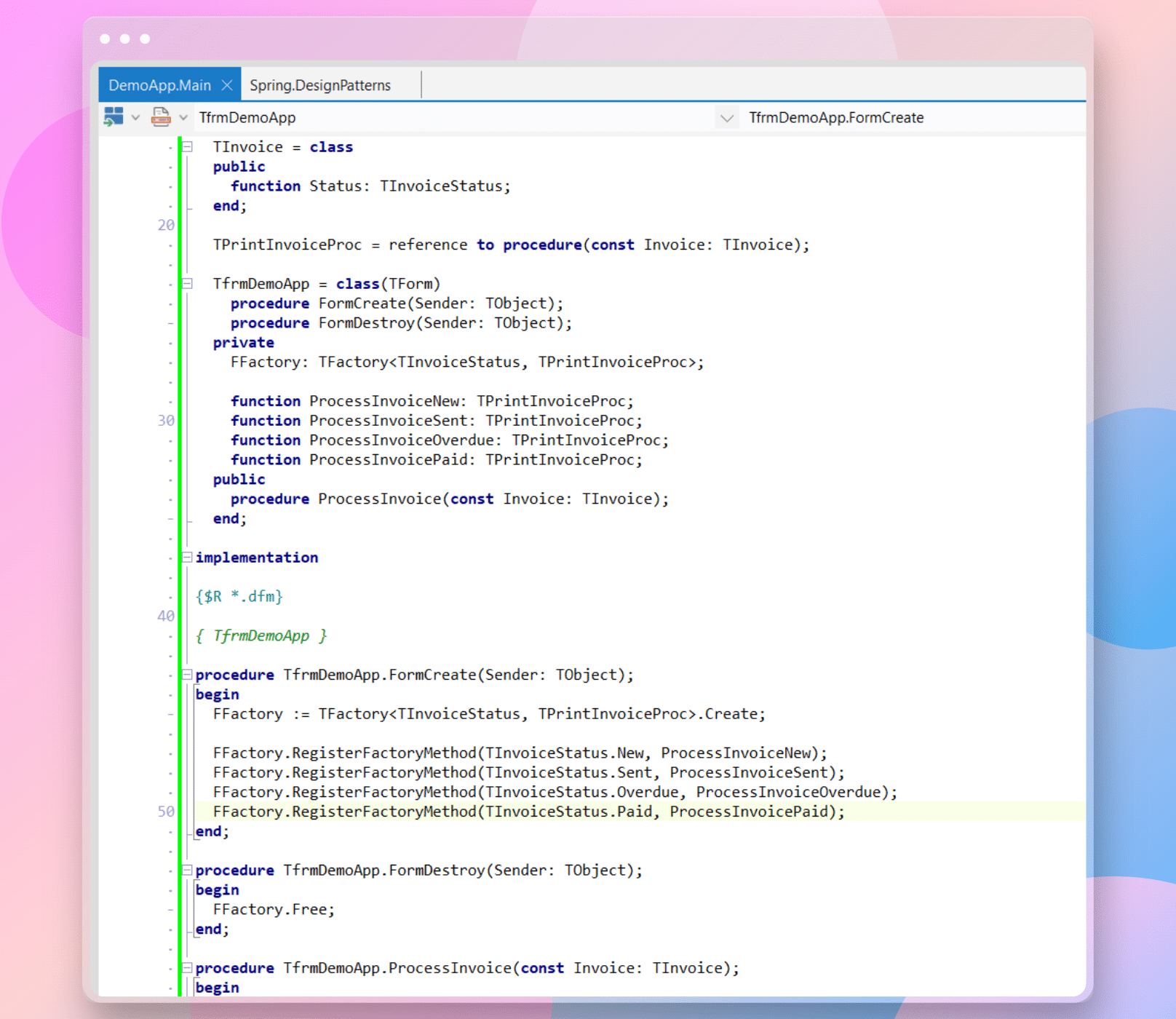
Task: Click the '{ TfrmDemoApp }' comment
Action: coord(261,635)
